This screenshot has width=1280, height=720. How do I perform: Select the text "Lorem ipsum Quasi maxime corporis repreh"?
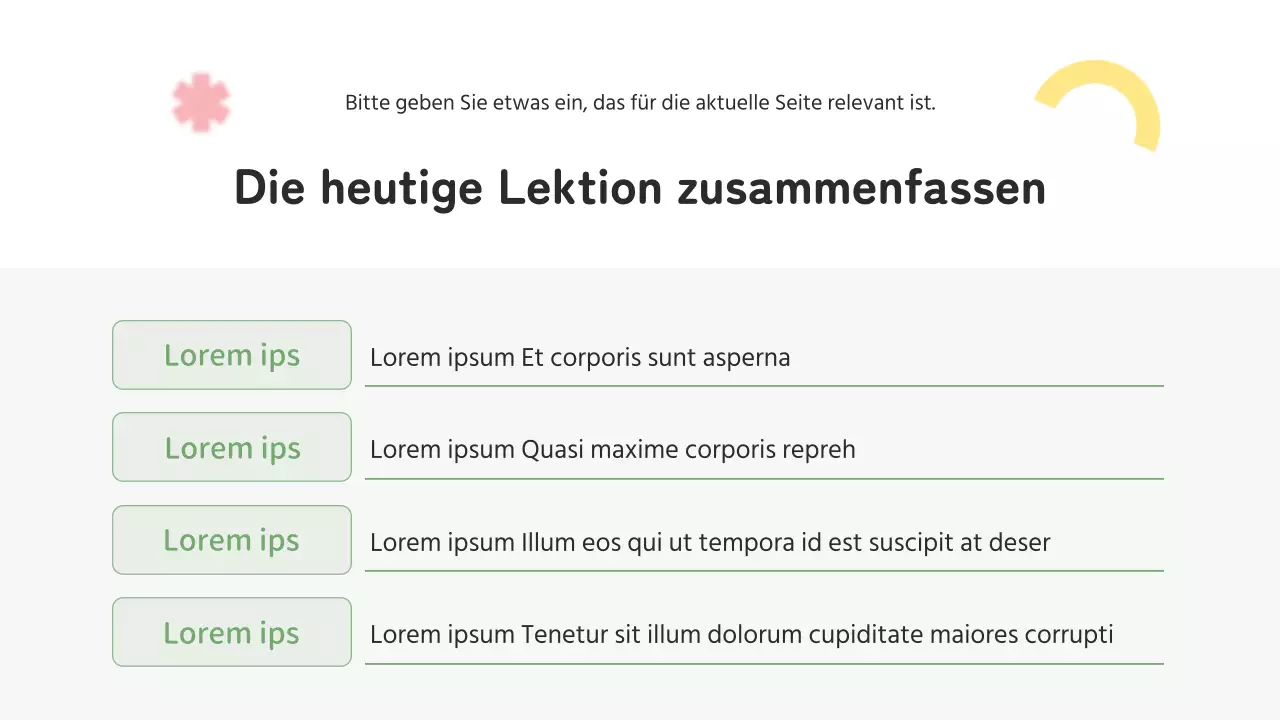612,450
